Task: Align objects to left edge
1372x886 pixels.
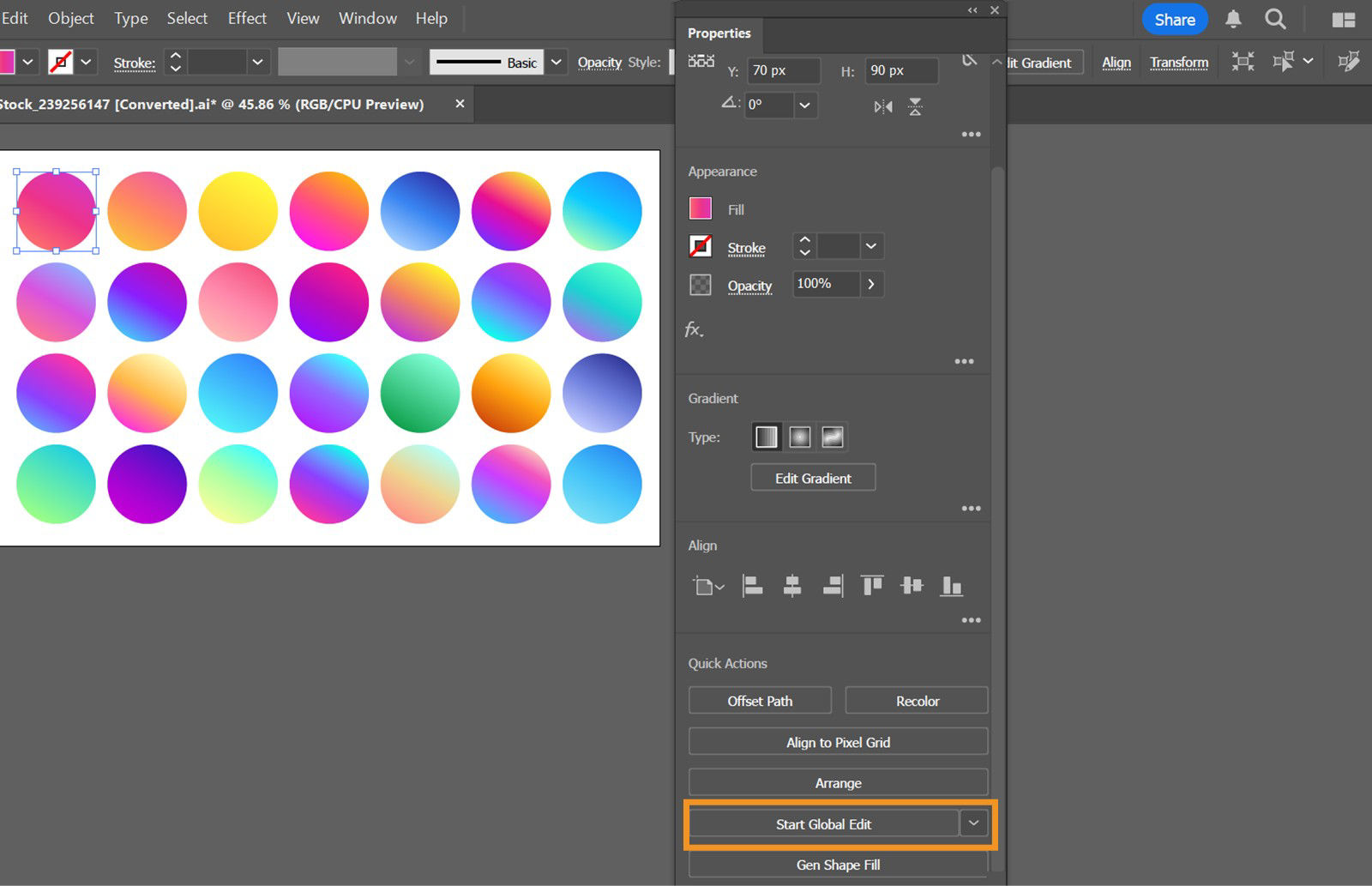Action: tap(752, 586)
